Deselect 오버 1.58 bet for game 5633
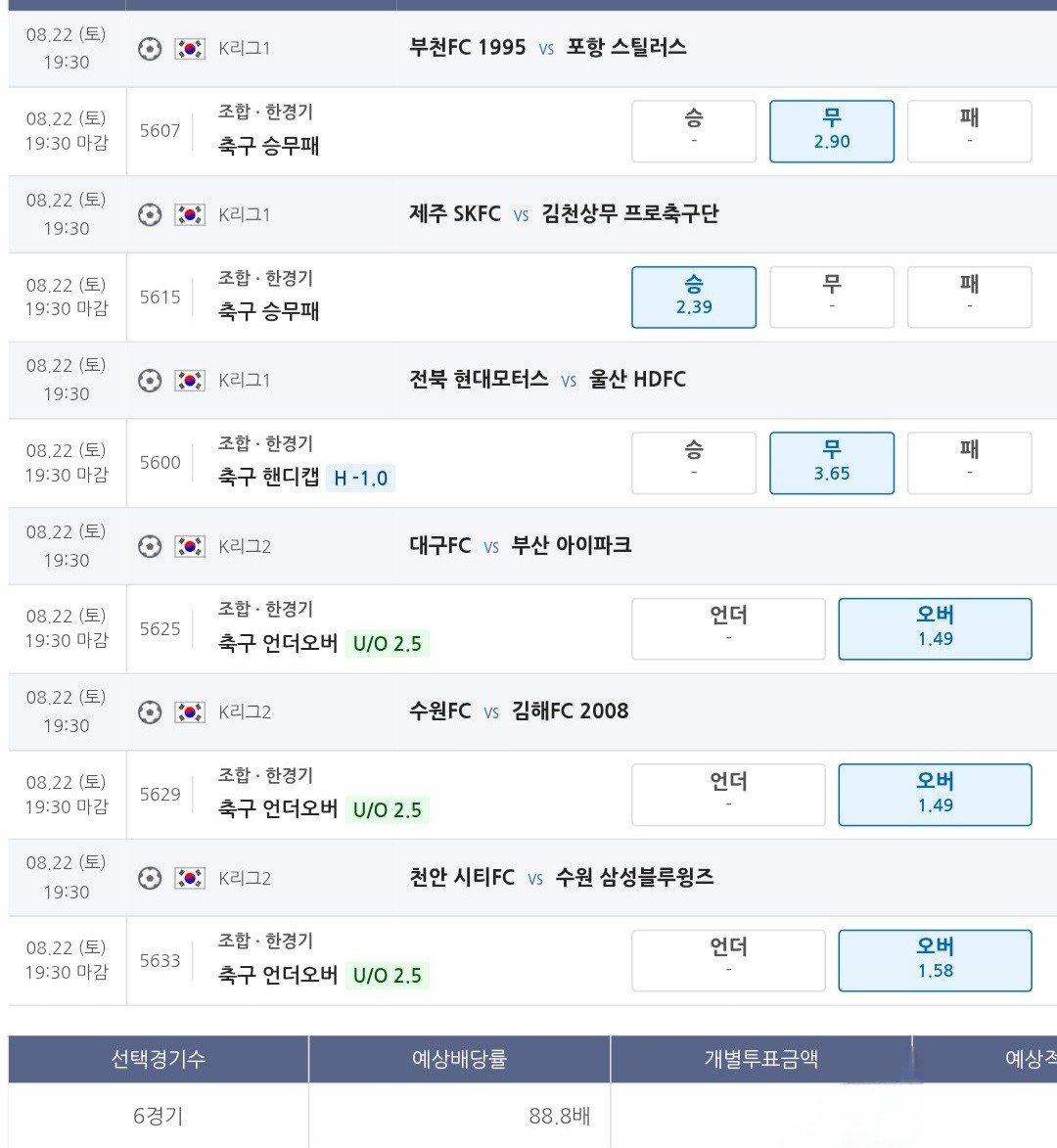This screenshot has width=1057, height=1148. [x=935, y=960]
